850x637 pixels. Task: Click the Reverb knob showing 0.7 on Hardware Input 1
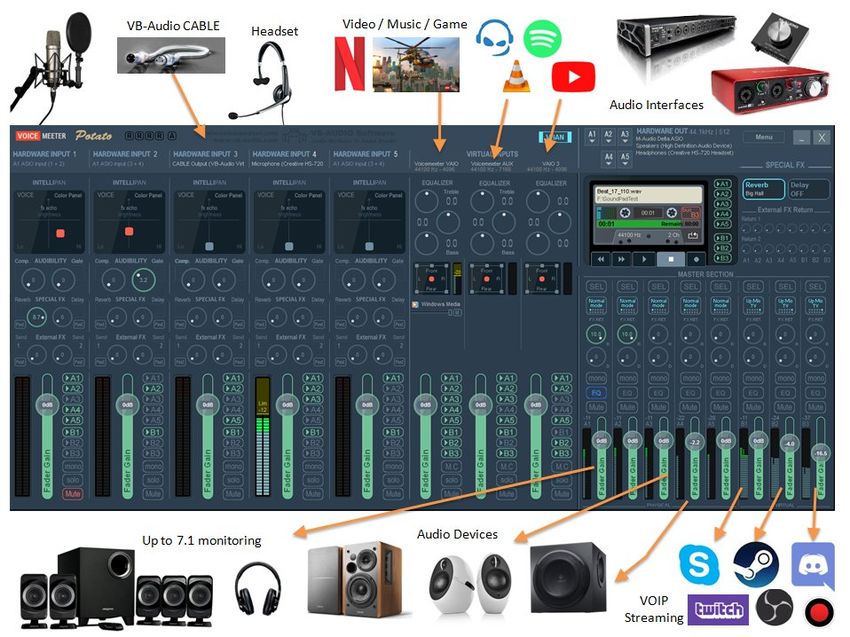[x=36, y=317]
